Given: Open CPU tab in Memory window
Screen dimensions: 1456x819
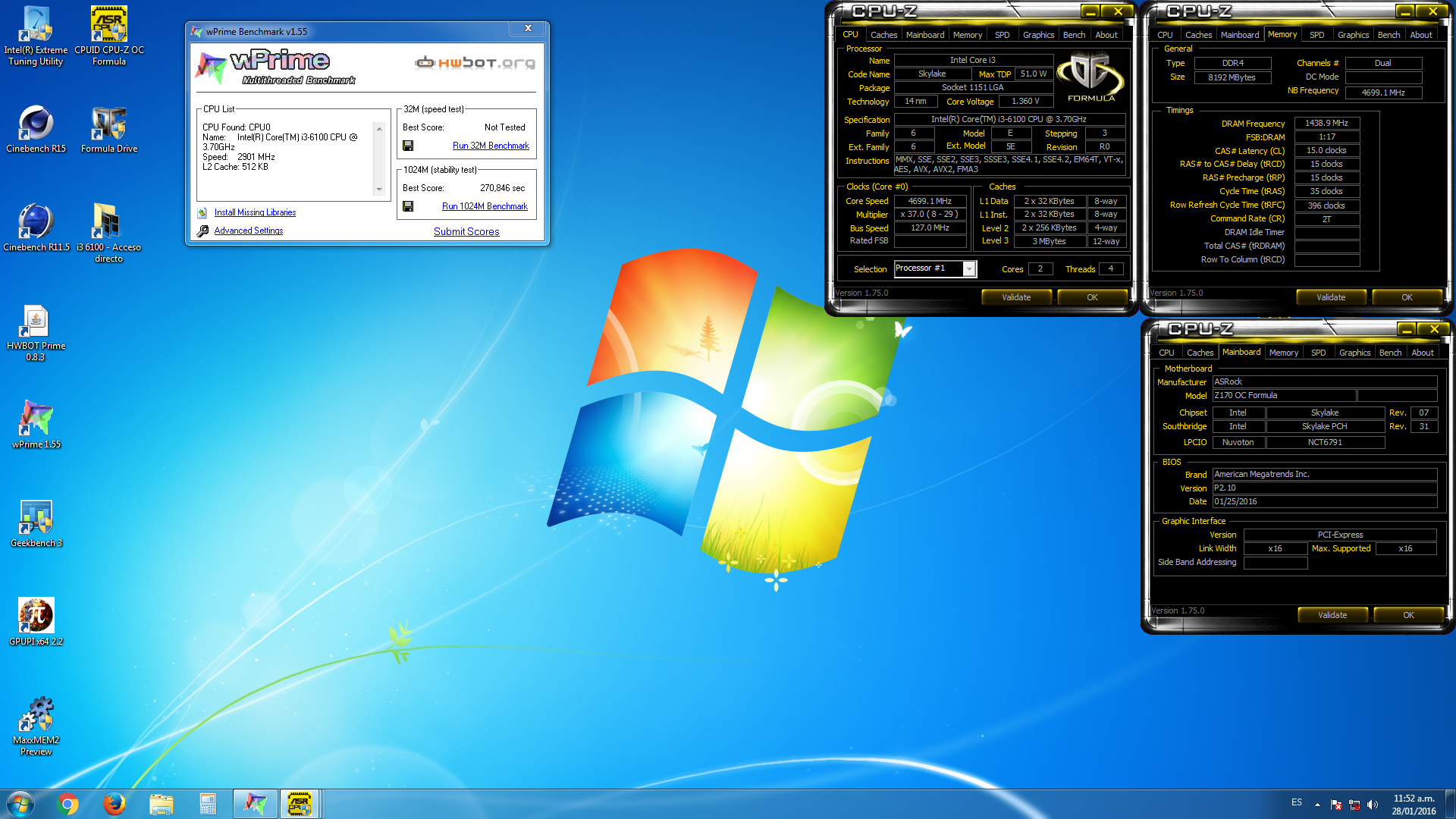Looking at the screenshot, I should tap(1165, 35).
